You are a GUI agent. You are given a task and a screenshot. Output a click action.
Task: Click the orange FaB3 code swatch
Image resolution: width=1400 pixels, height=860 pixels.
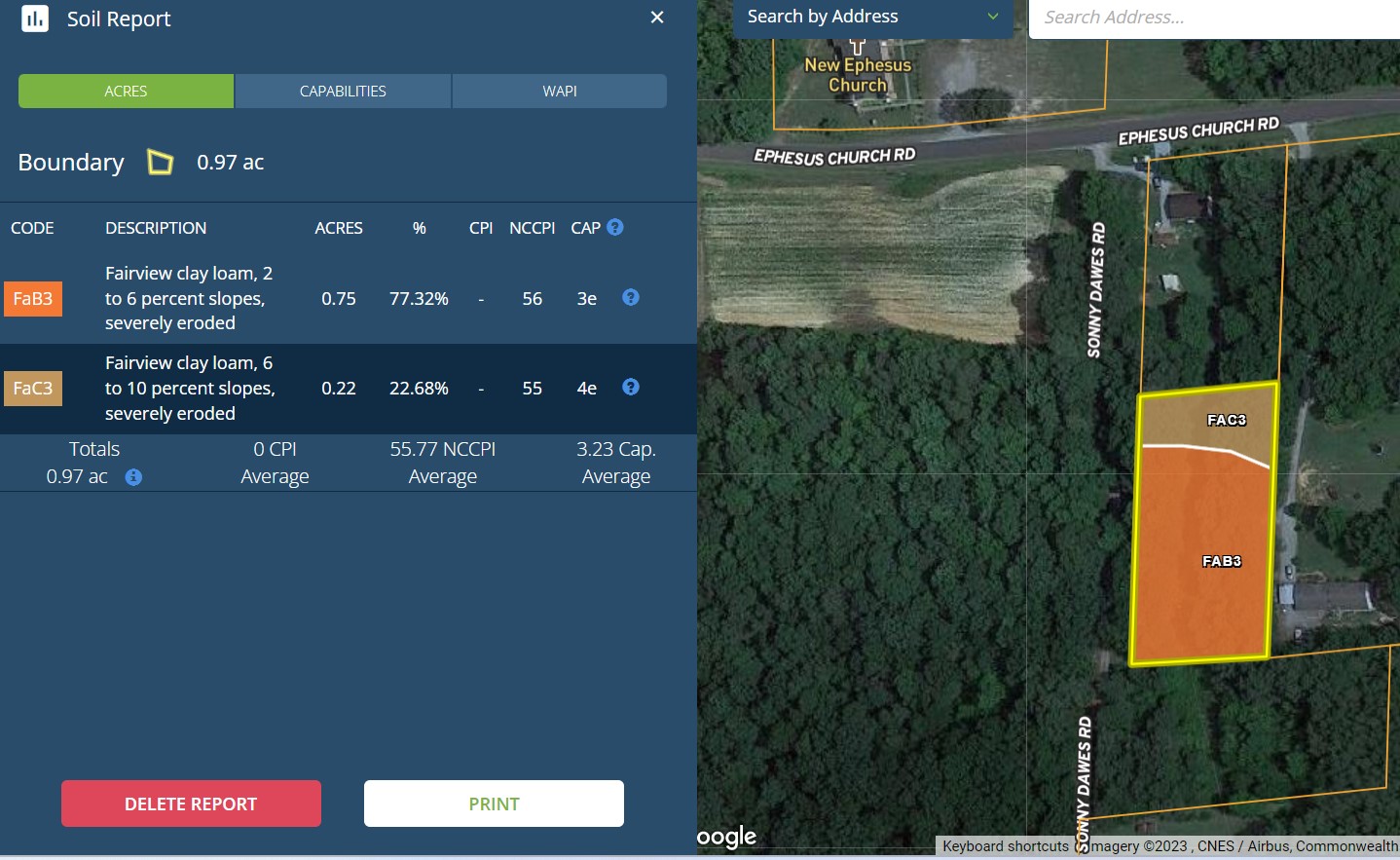pos(33,299)
